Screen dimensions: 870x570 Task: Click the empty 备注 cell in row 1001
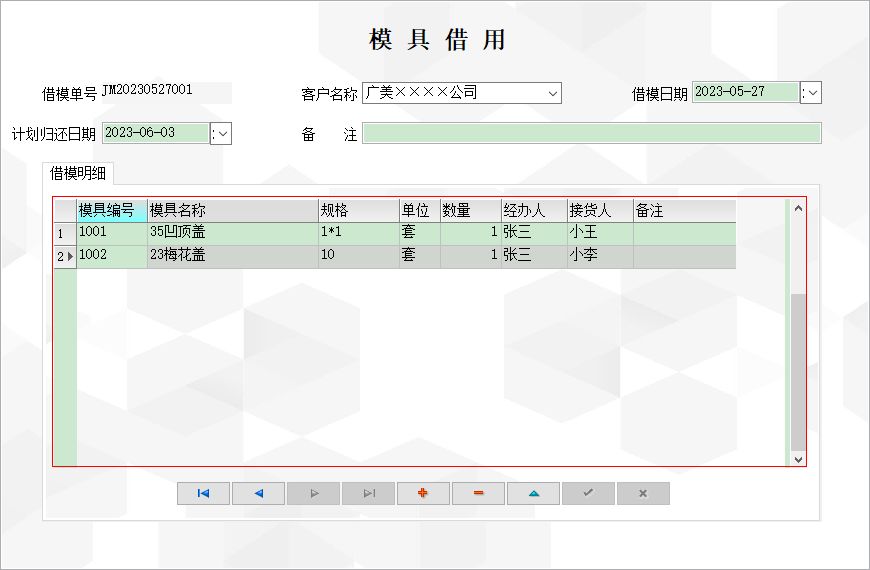click(685, 234)
